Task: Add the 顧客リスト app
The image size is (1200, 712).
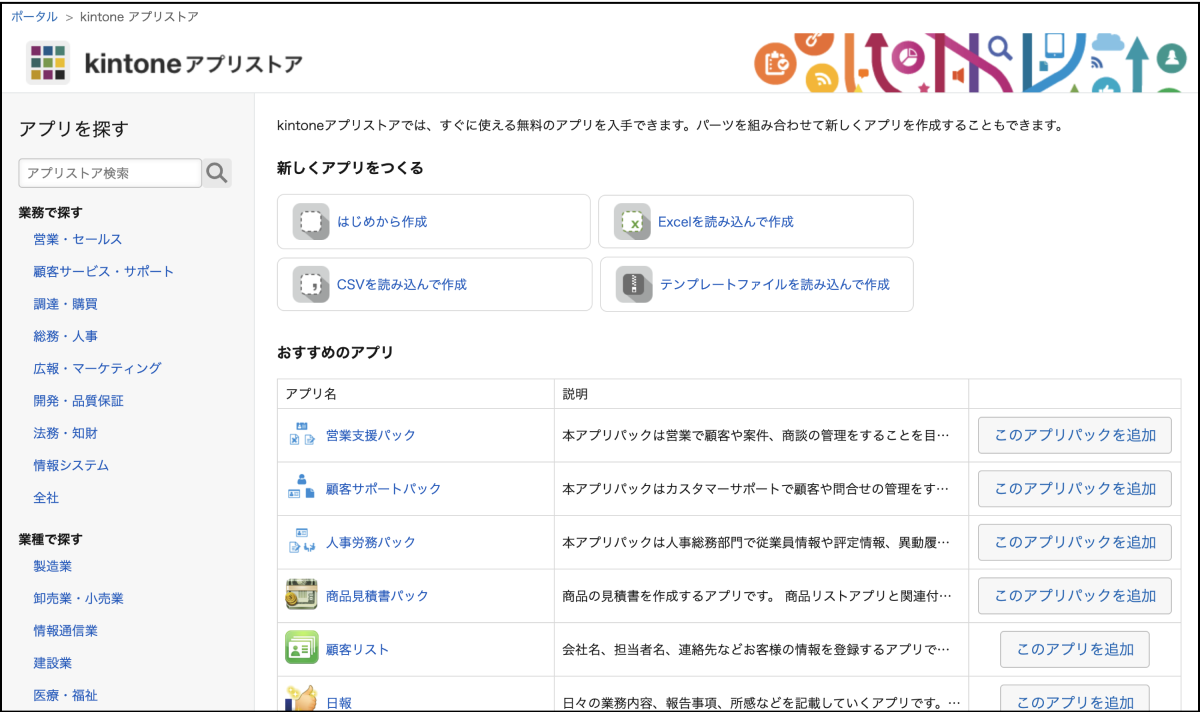Action: tap(1074, 649)
